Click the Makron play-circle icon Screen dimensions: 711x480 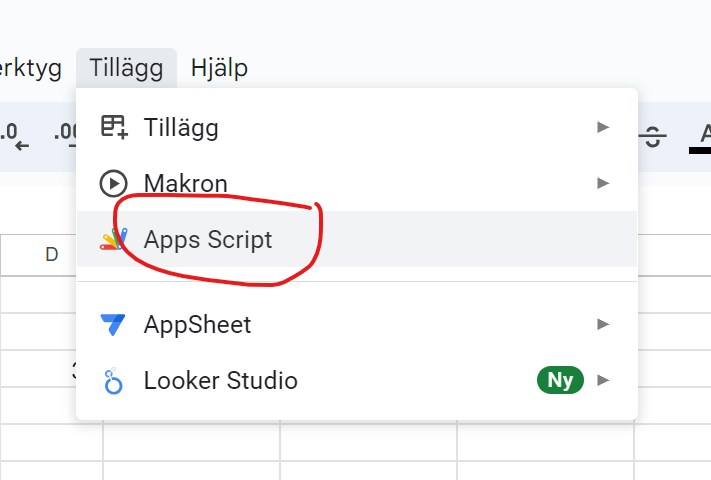113,184
